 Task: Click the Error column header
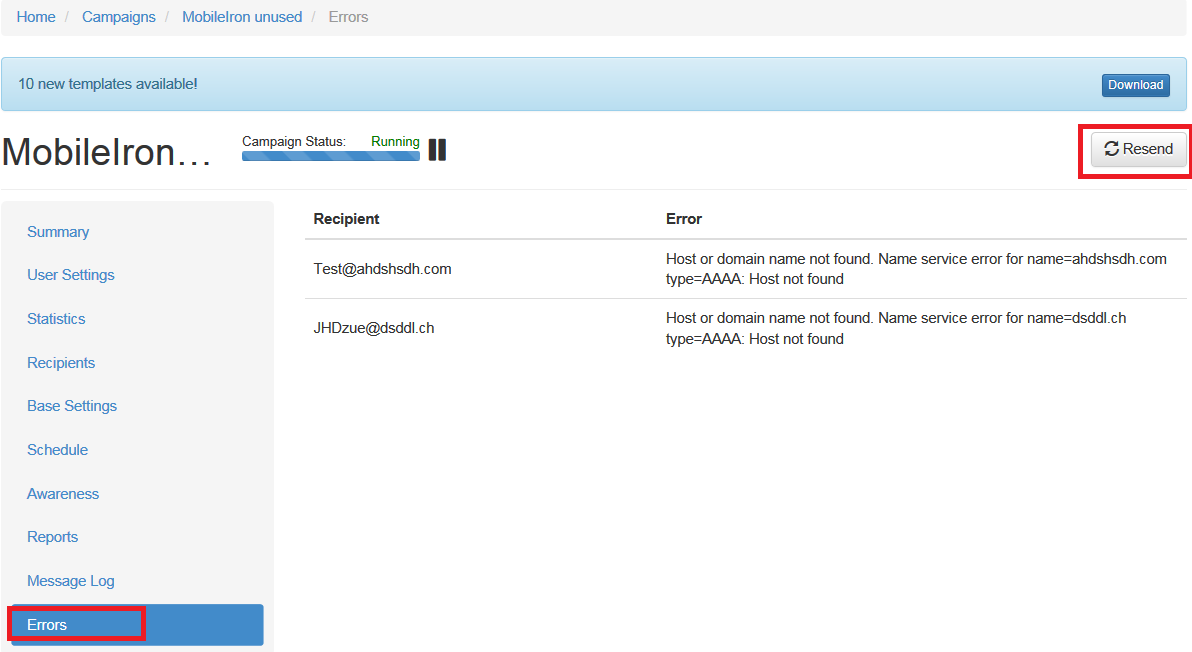tap(683, 219)
